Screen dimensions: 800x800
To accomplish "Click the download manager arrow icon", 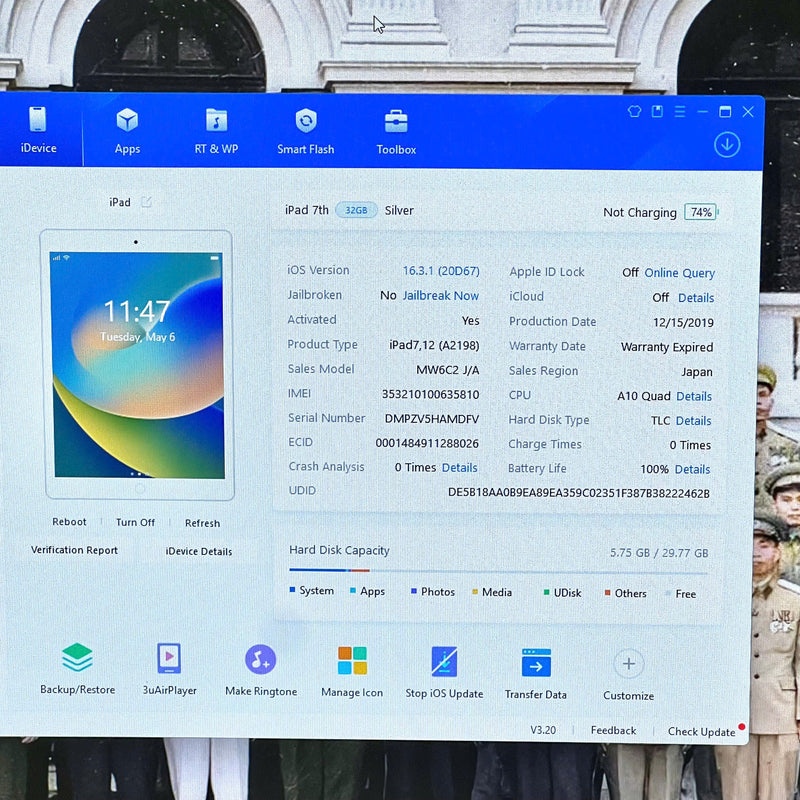I will 727,145.
